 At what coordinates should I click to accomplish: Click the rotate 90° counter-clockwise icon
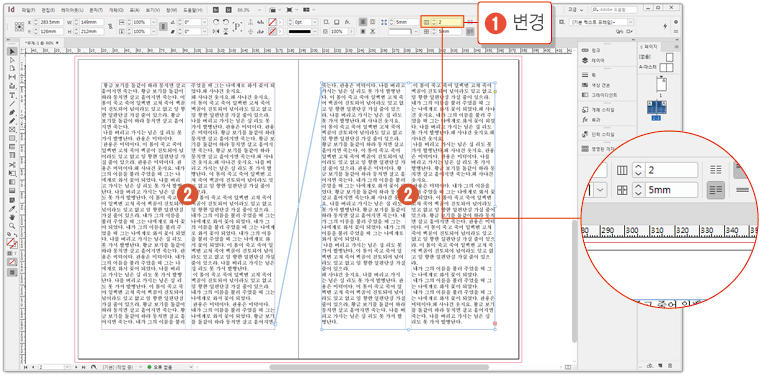pyautogui.click(x=226, y=22)
